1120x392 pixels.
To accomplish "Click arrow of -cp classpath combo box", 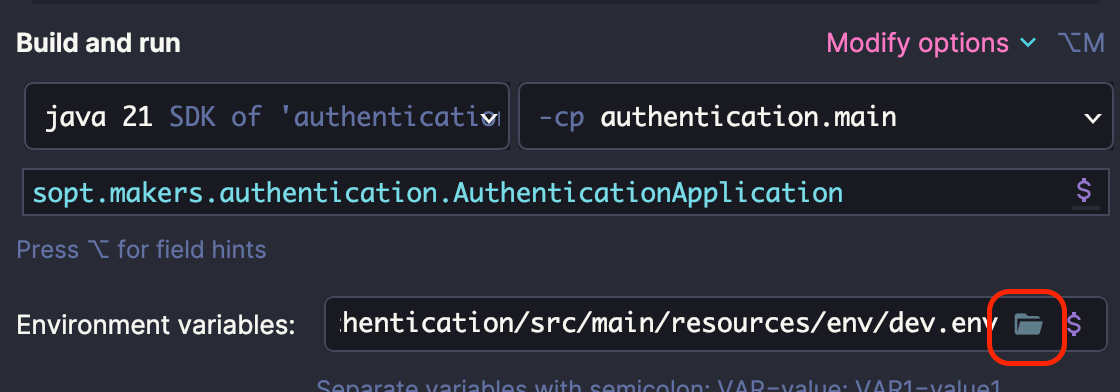I will tap(1093, 118).
